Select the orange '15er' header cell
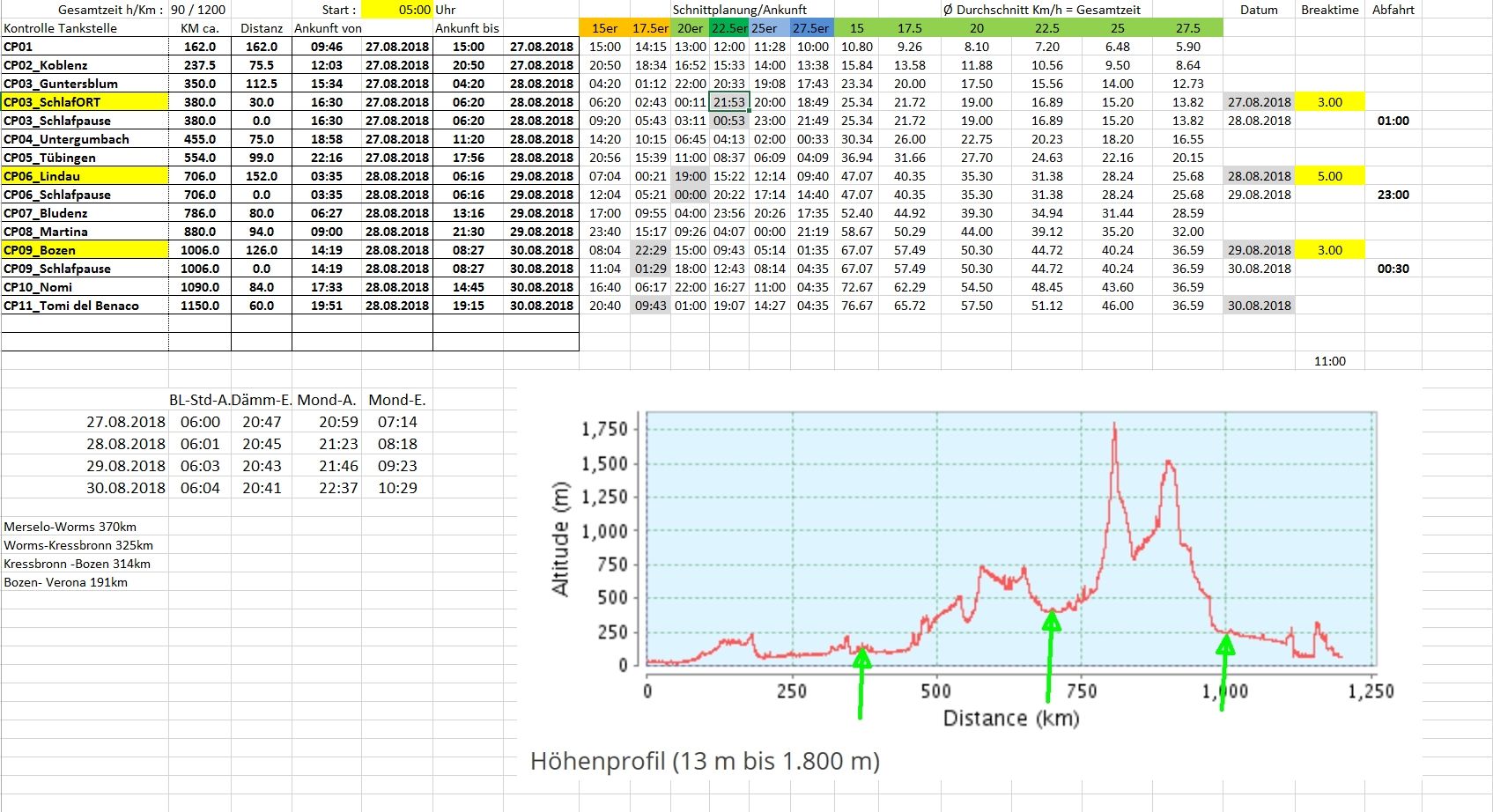The height and width of the screenshot is (812, 1493). click(x=604, y=28)
